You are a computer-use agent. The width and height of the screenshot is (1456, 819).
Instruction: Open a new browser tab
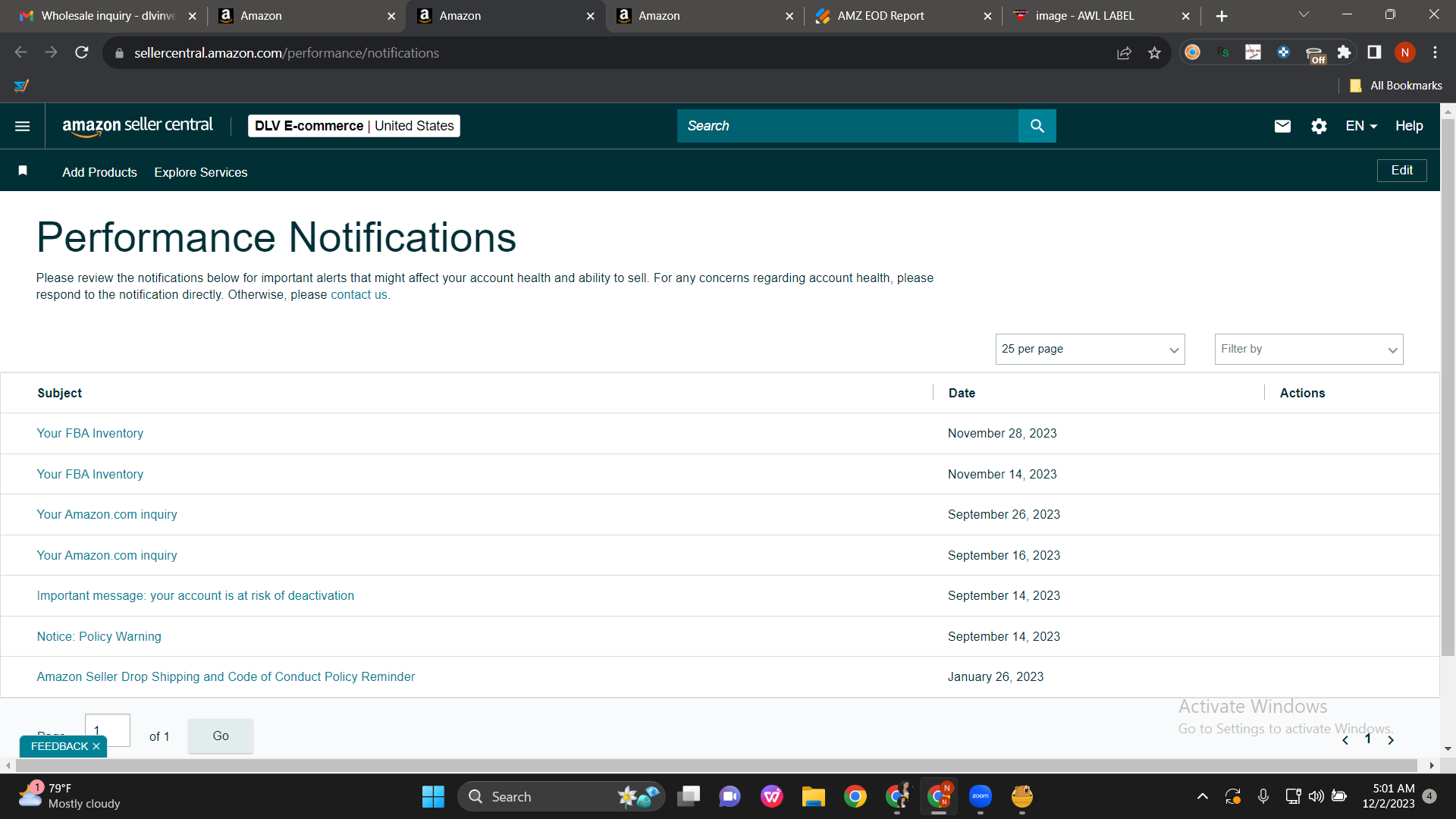pyautogui.click(x=1222, y=16)
